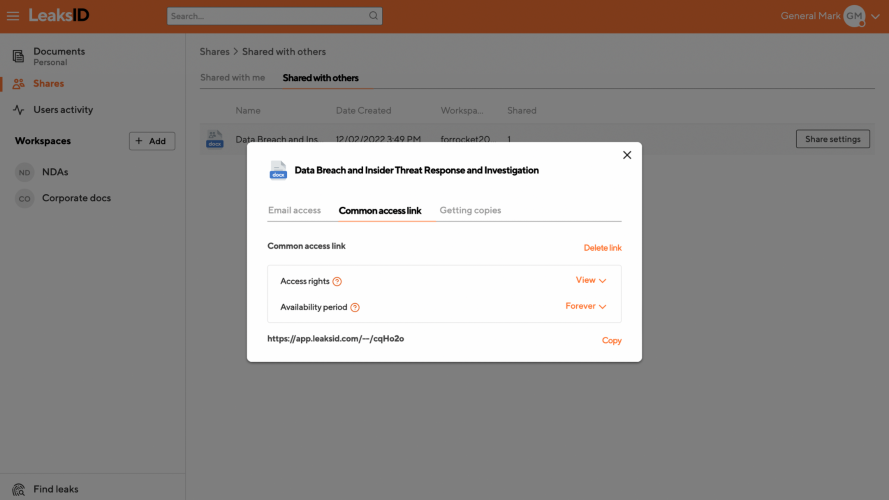Click the Date Created column header
This screenshot has height=500, width=889.
[x=363, y=111]
